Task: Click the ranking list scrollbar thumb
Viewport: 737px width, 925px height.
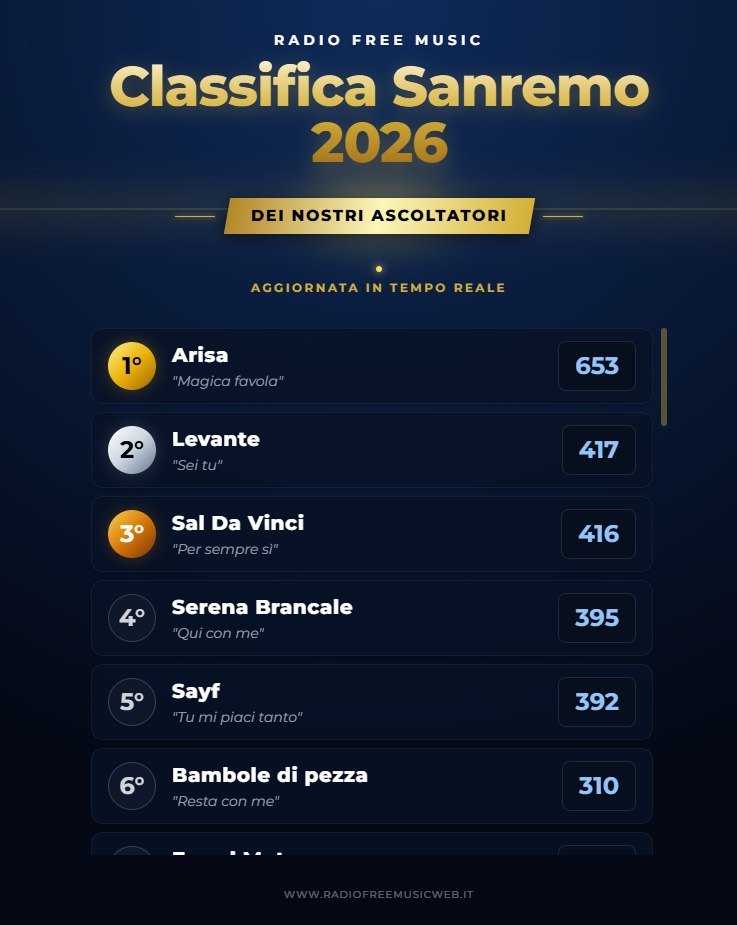Action: pos(664,377)
